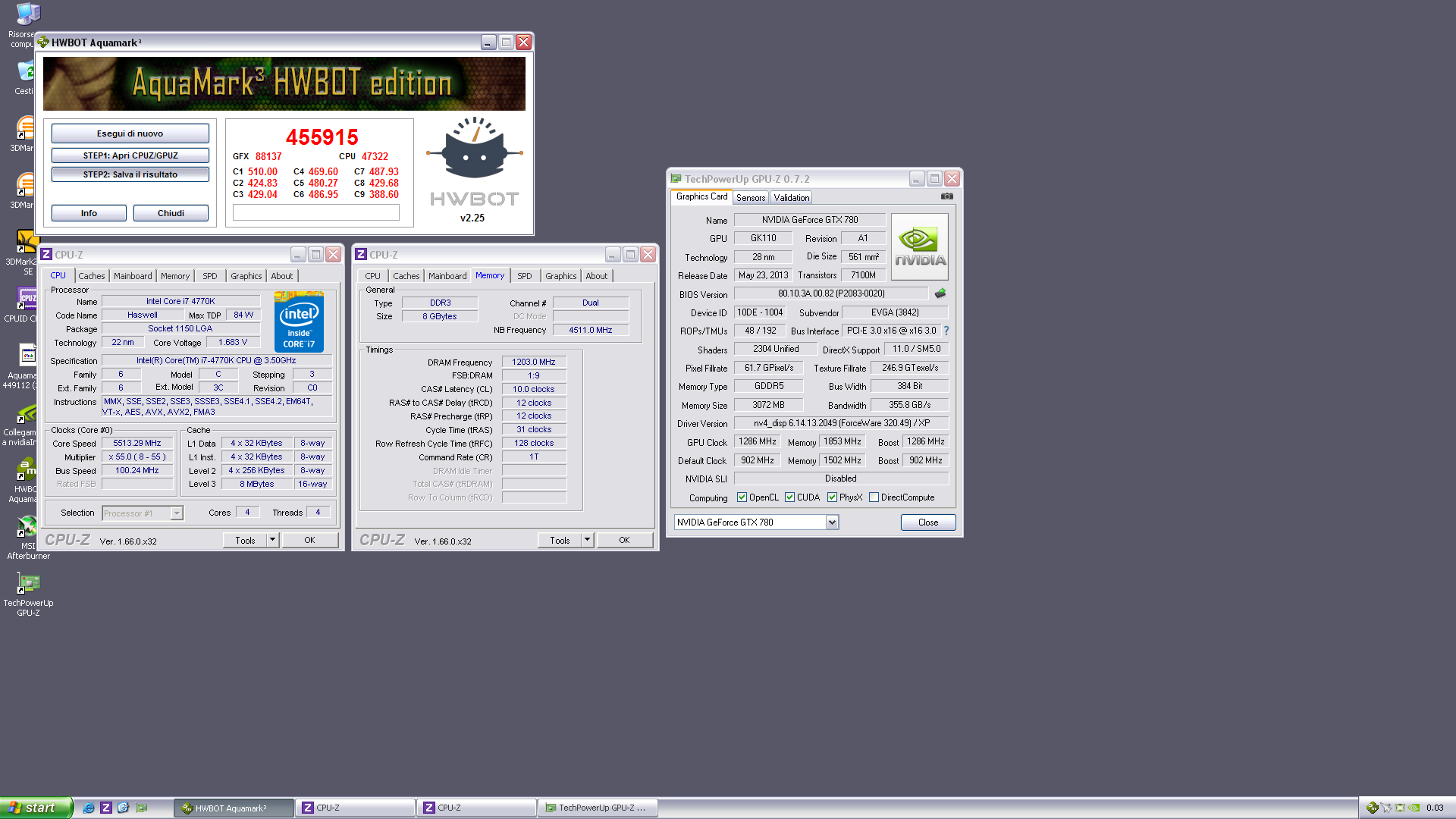Click the DRAM Frequency 1203.0 MHz value
Viewport: 1456px width, 819px height.
pyautogui.click(x=534, y=362)
